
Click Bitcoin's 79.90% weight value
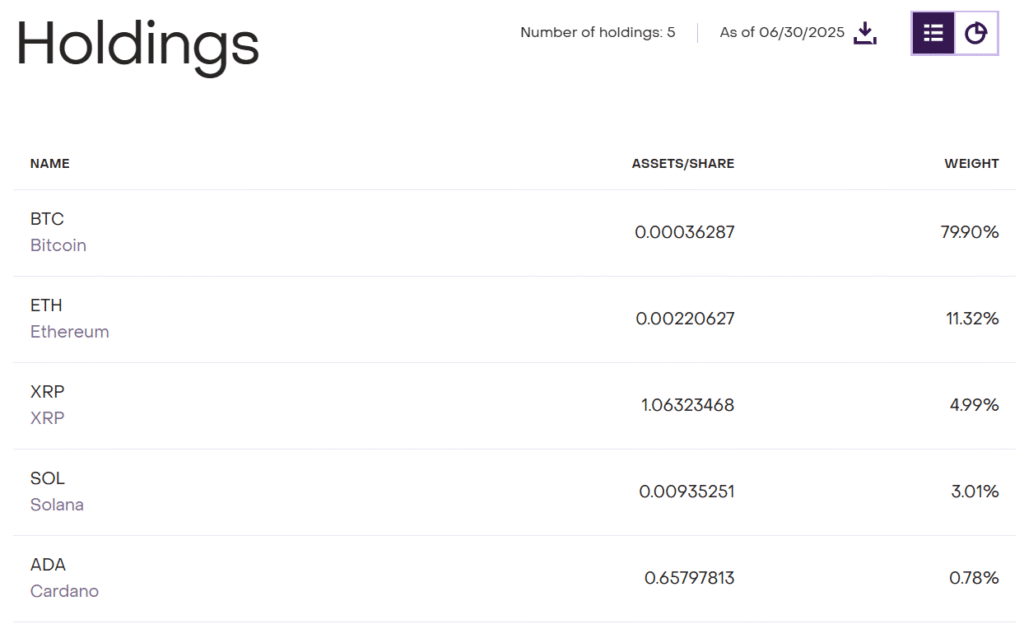coord(969,232)
